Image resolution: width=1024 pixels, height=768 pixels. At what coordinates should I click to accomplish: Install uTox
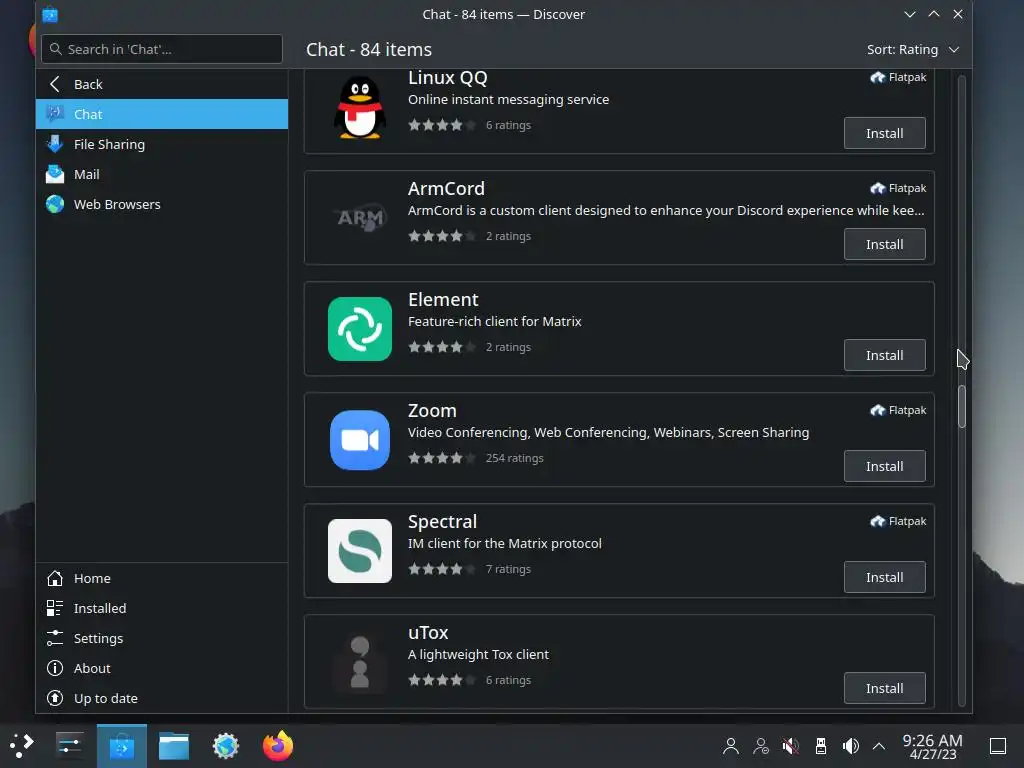coord(884,688)
